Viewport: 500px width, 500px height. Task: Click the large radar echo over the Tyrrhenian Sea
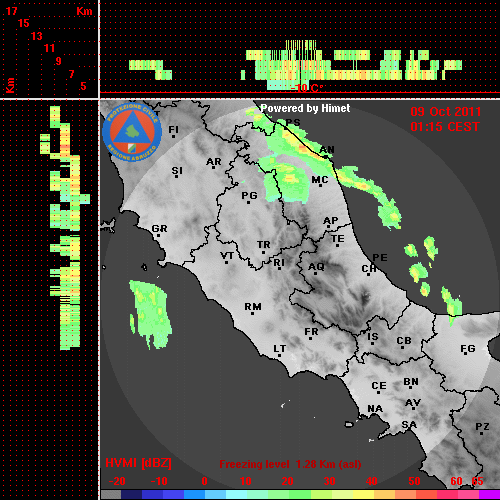coord(151,314)
